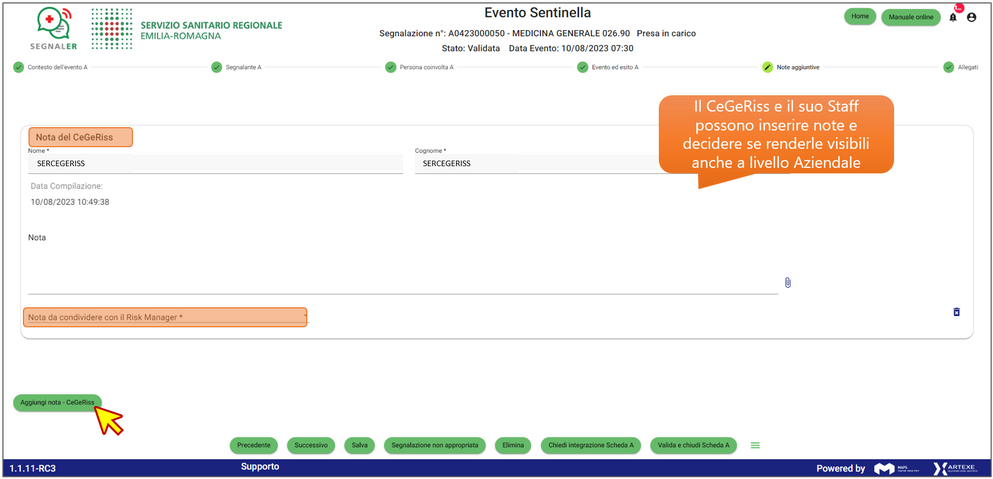Open the hamburger menu beside action buttons

756,445
